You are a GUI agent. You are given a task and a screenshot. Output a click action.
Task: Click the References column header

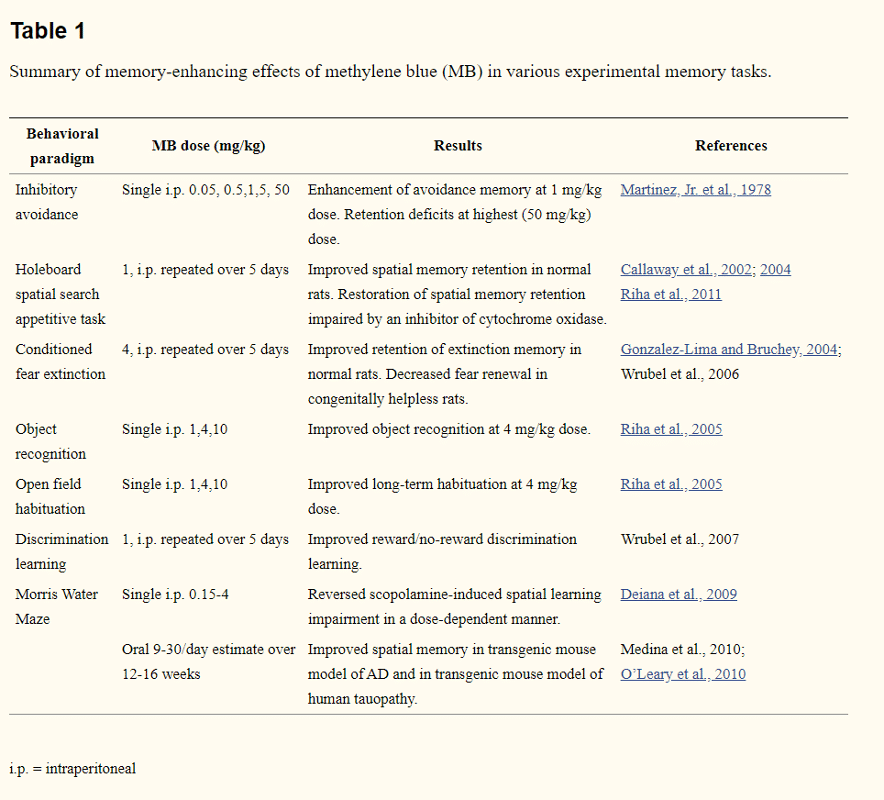point(731,146)
